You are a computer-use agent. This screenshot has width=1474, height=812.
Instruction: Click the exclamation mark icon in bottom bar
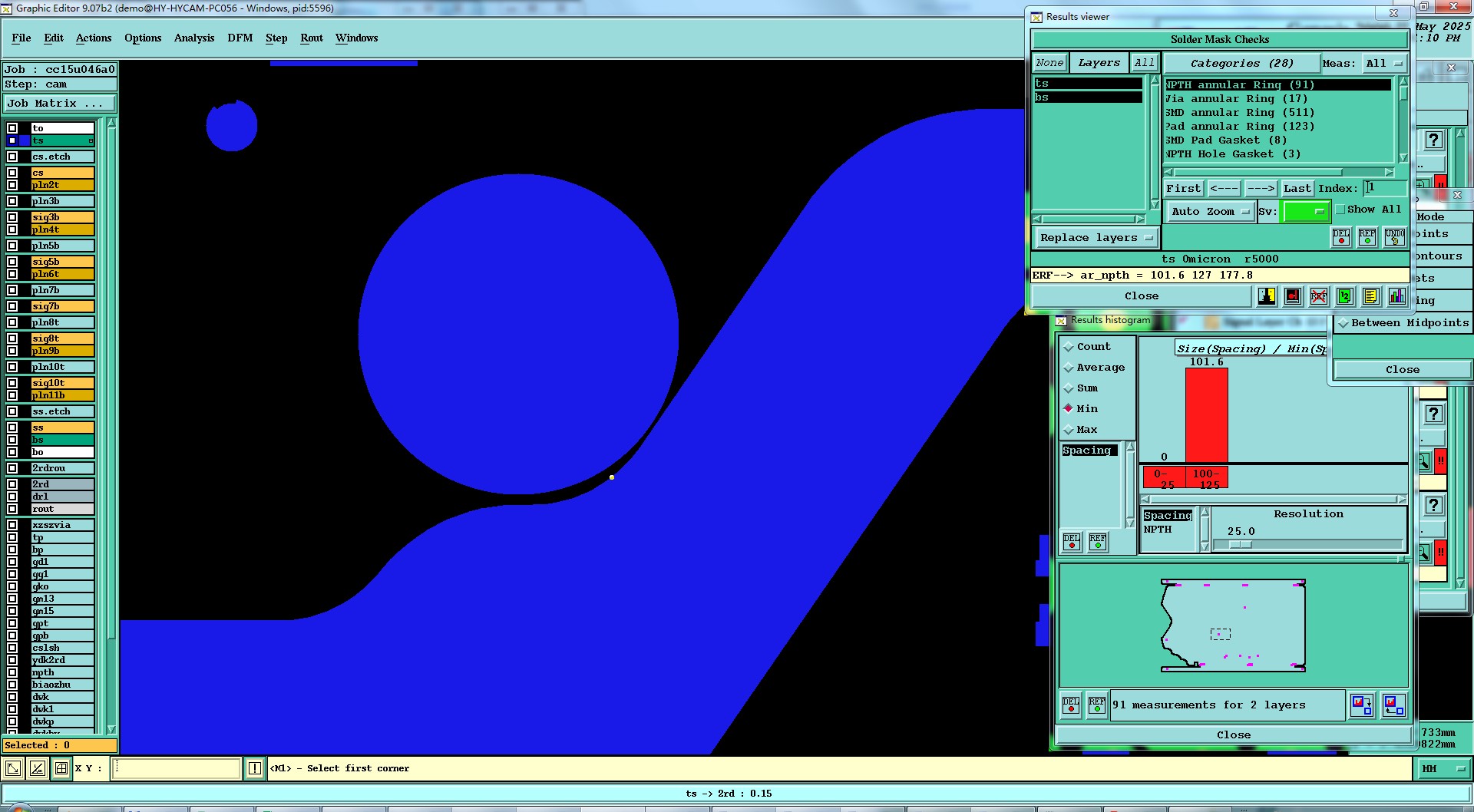[x=255, y=768]
